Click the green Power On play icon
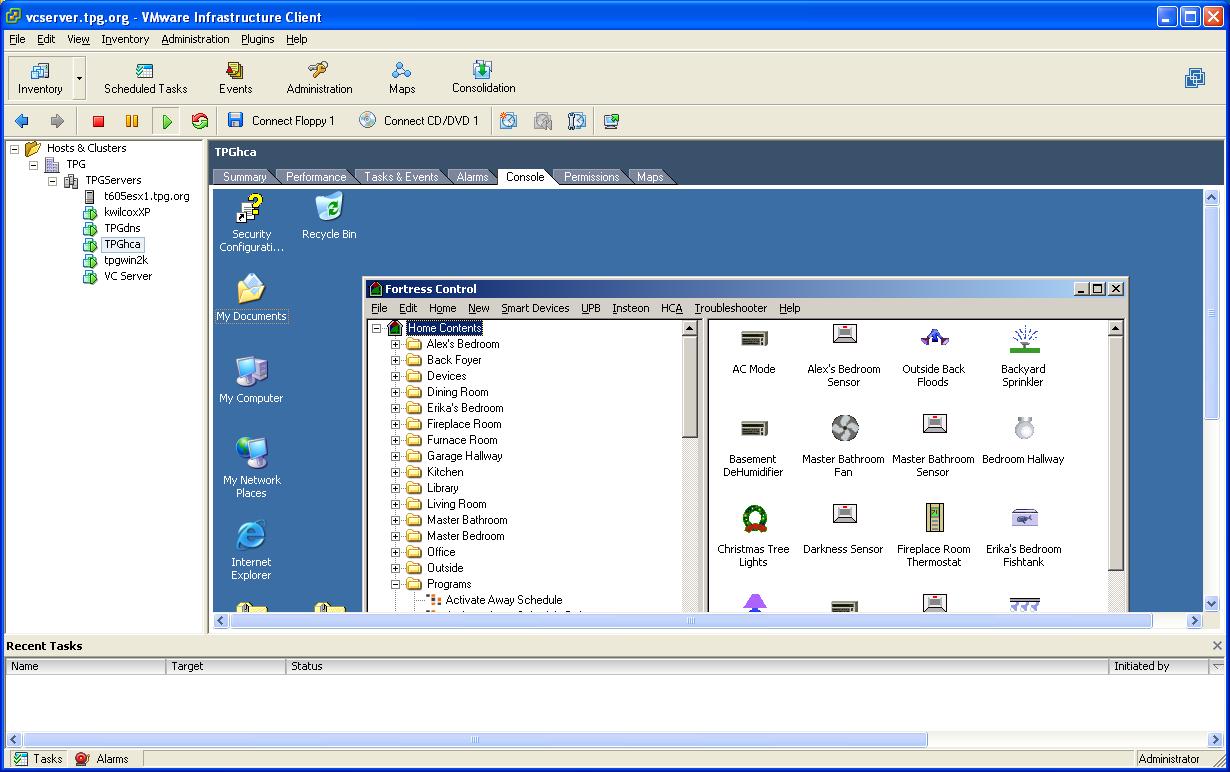 click(x=167, y=121)
